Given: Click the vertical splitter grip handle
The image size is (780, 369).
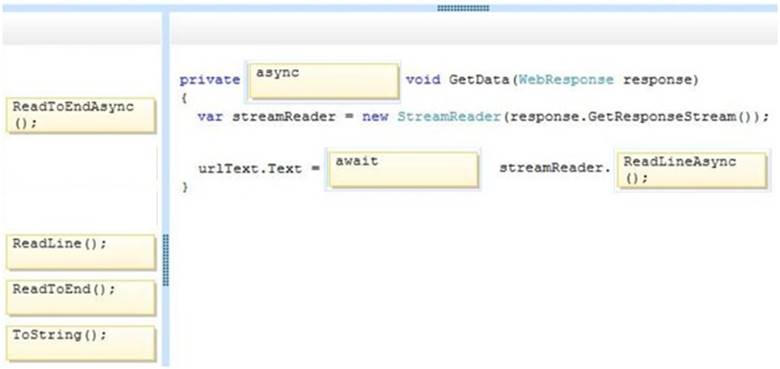Looking at the screenshot, I should [166, 260].
